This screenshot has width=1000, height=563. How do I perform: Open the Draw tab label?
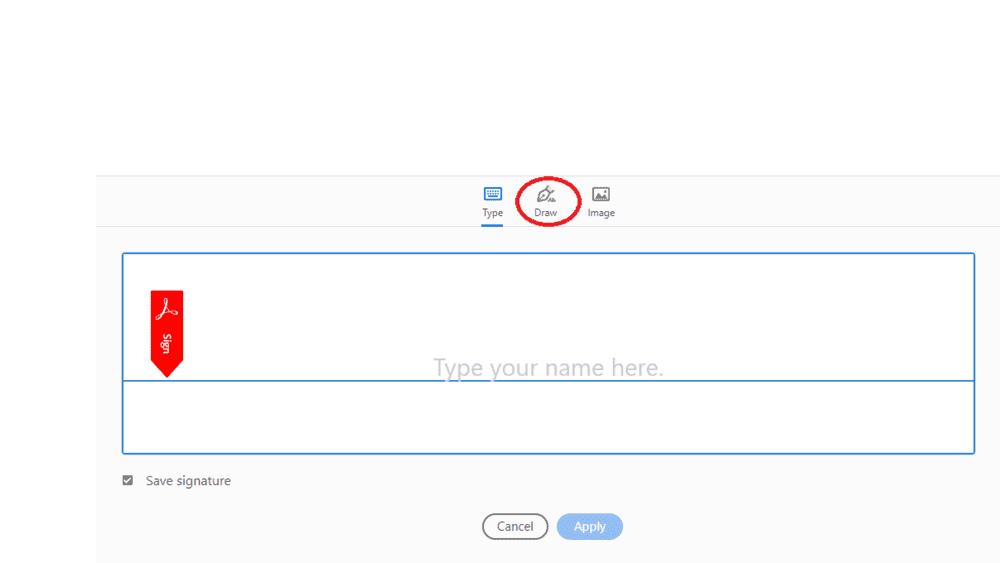(x=545, y=213)
